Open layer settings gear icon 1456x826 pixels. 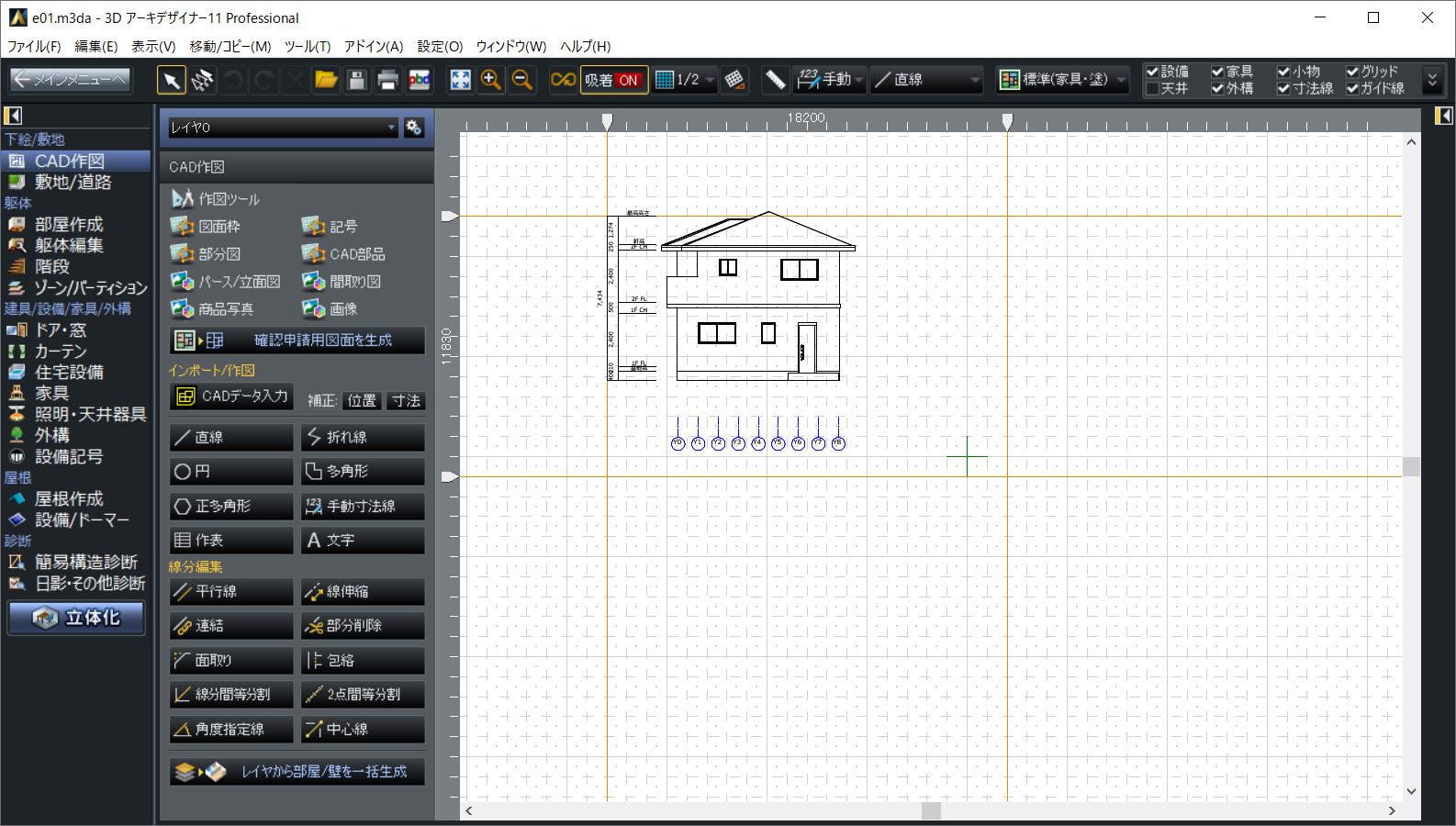[x=414, y=128]
